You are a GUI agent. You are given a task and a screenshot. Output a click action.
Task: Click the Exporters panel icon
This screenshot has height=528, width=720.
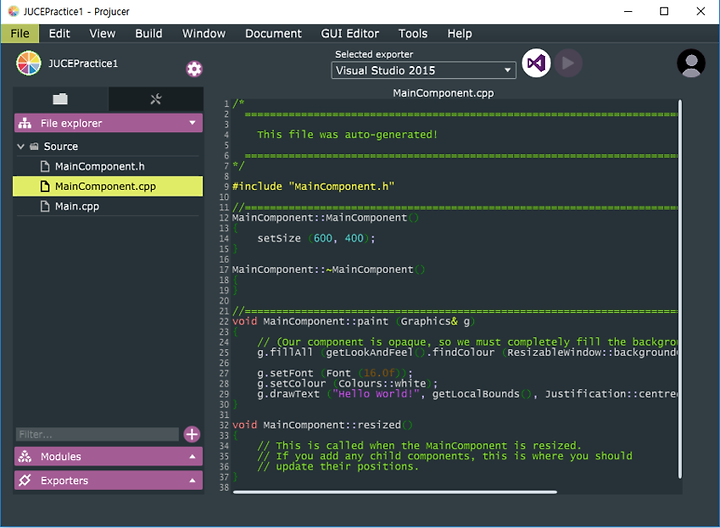tap(25, 480)
